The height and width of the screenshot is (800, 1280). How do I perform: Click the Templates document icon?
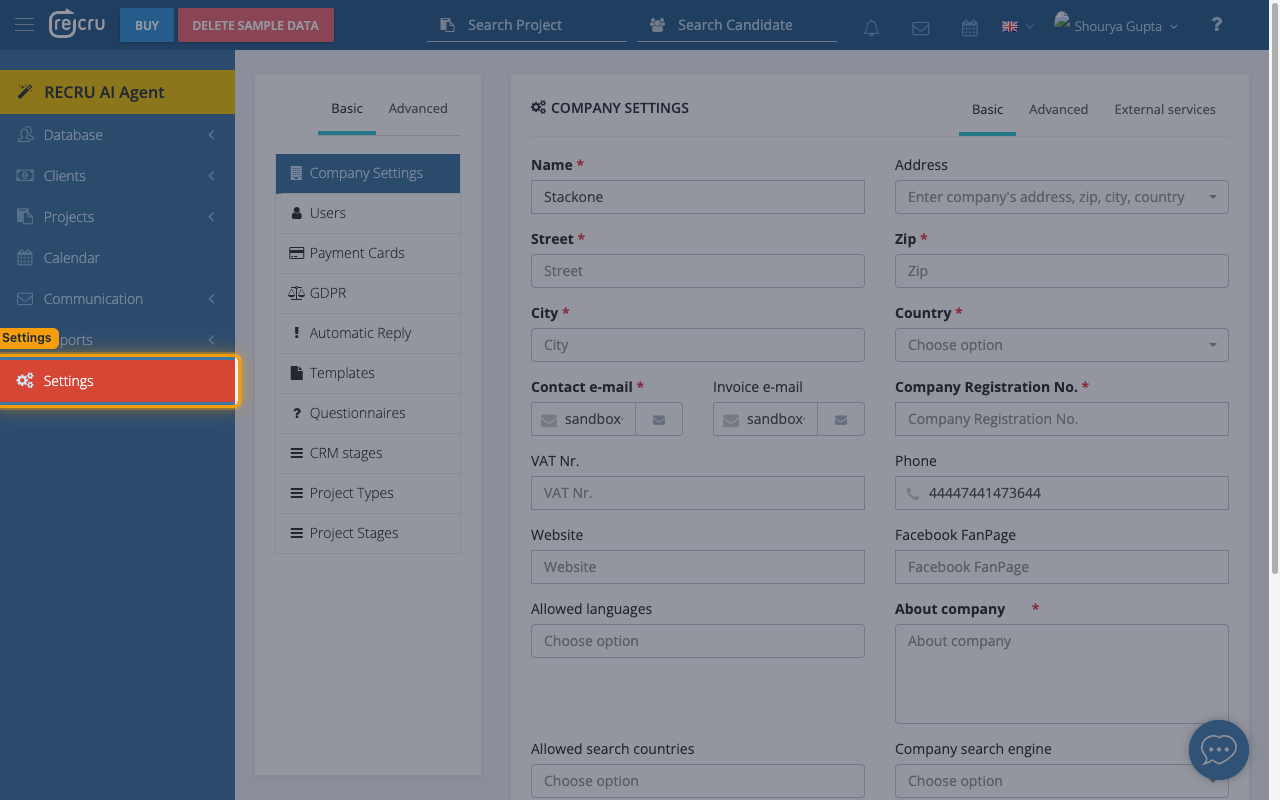tap(296, 373)
